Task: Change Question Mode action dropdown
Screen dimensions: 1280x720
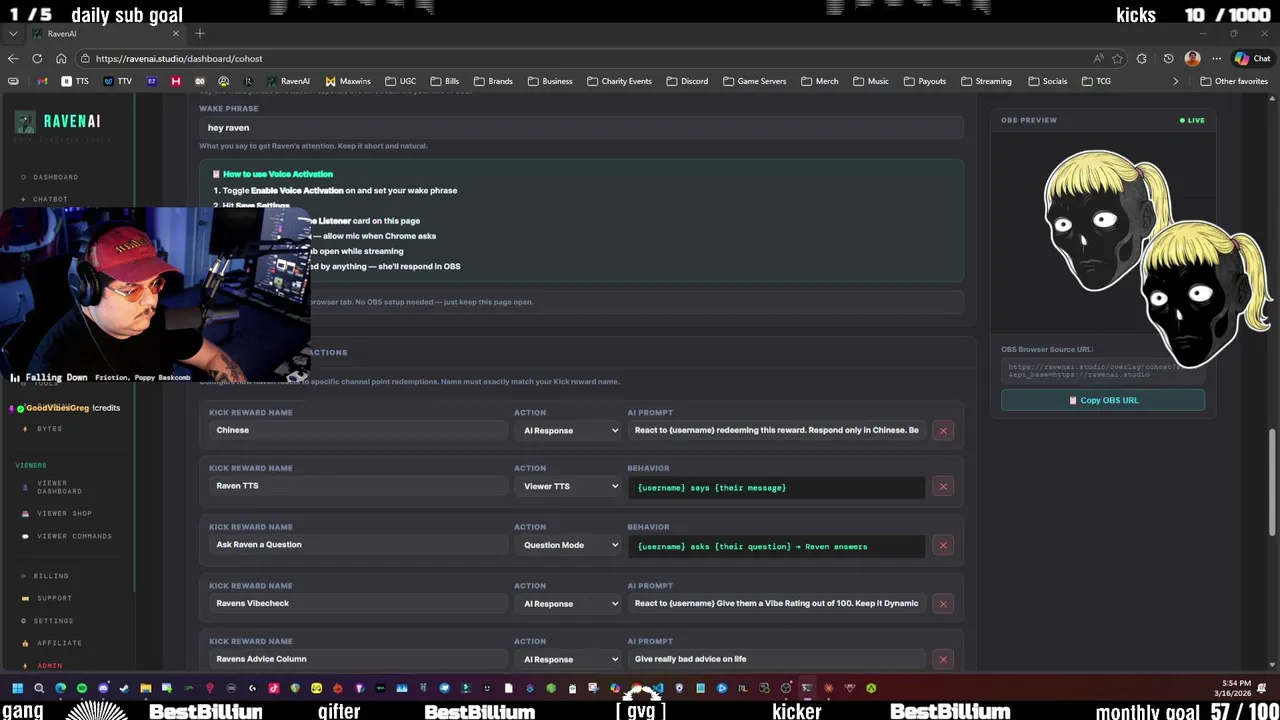Action: pos(570,545)
